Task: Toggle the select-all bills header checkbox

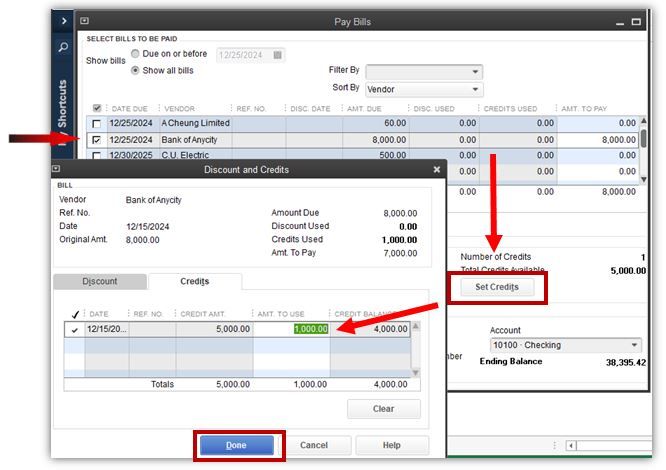Action: (x=97, y=108)
